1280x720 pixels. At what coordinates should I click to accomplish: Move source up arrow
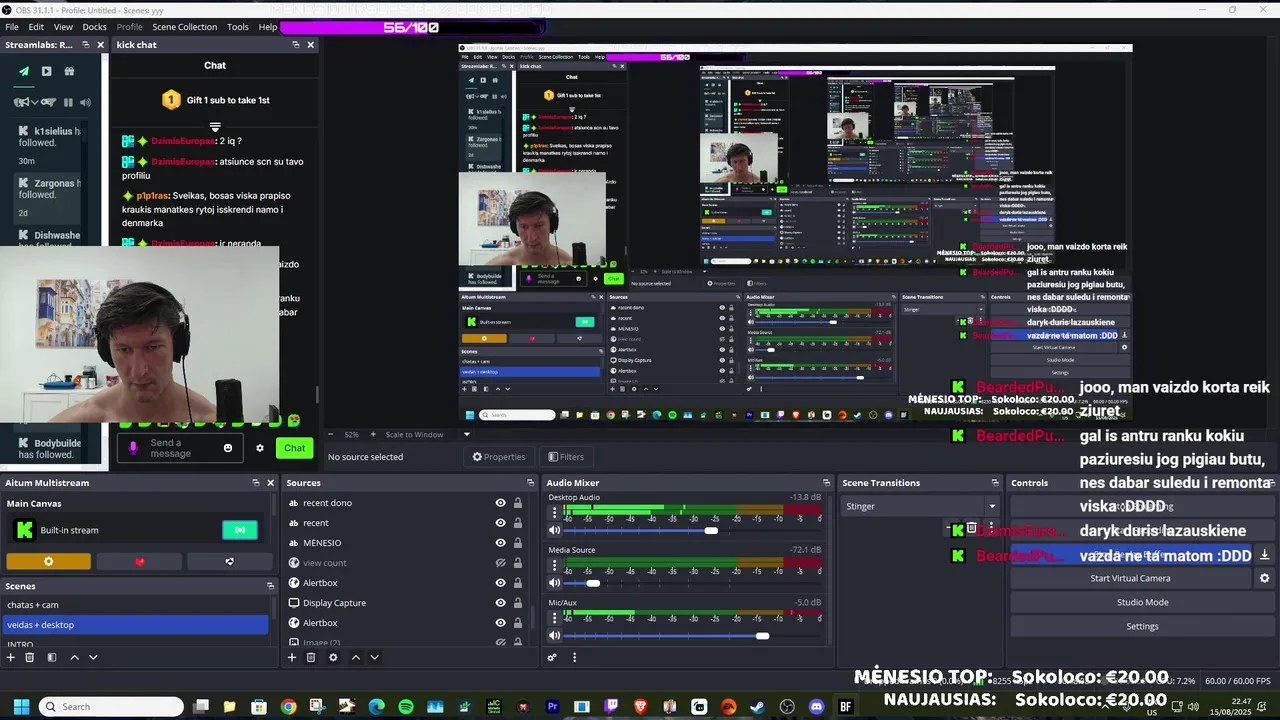(355, 657)
